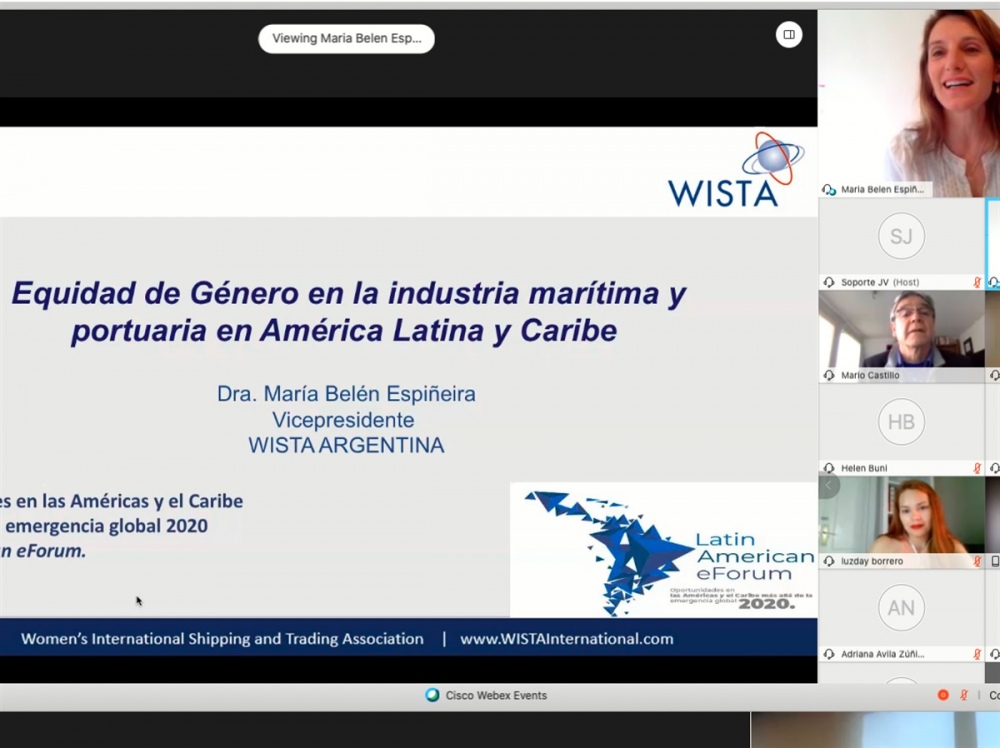Click the Latin American eForum logo
Viewport: 1000px width, 748px height.
click(663, 550)
